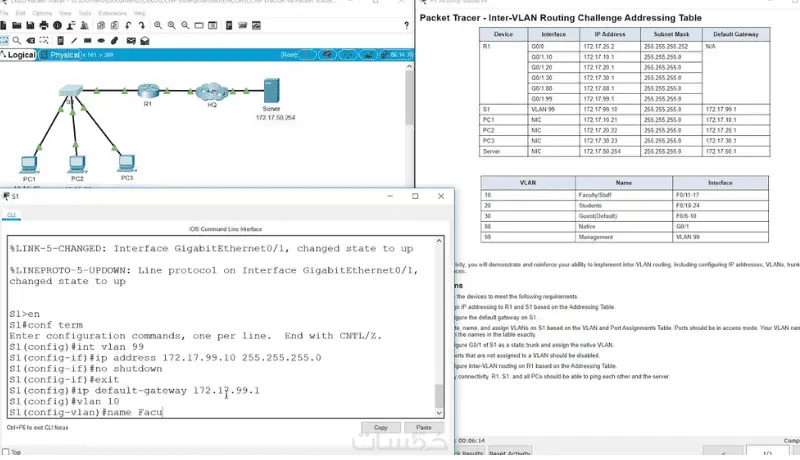Screen dimensions: 800x460
Task: Open a file with the folder icon
Action: point(17,25)
